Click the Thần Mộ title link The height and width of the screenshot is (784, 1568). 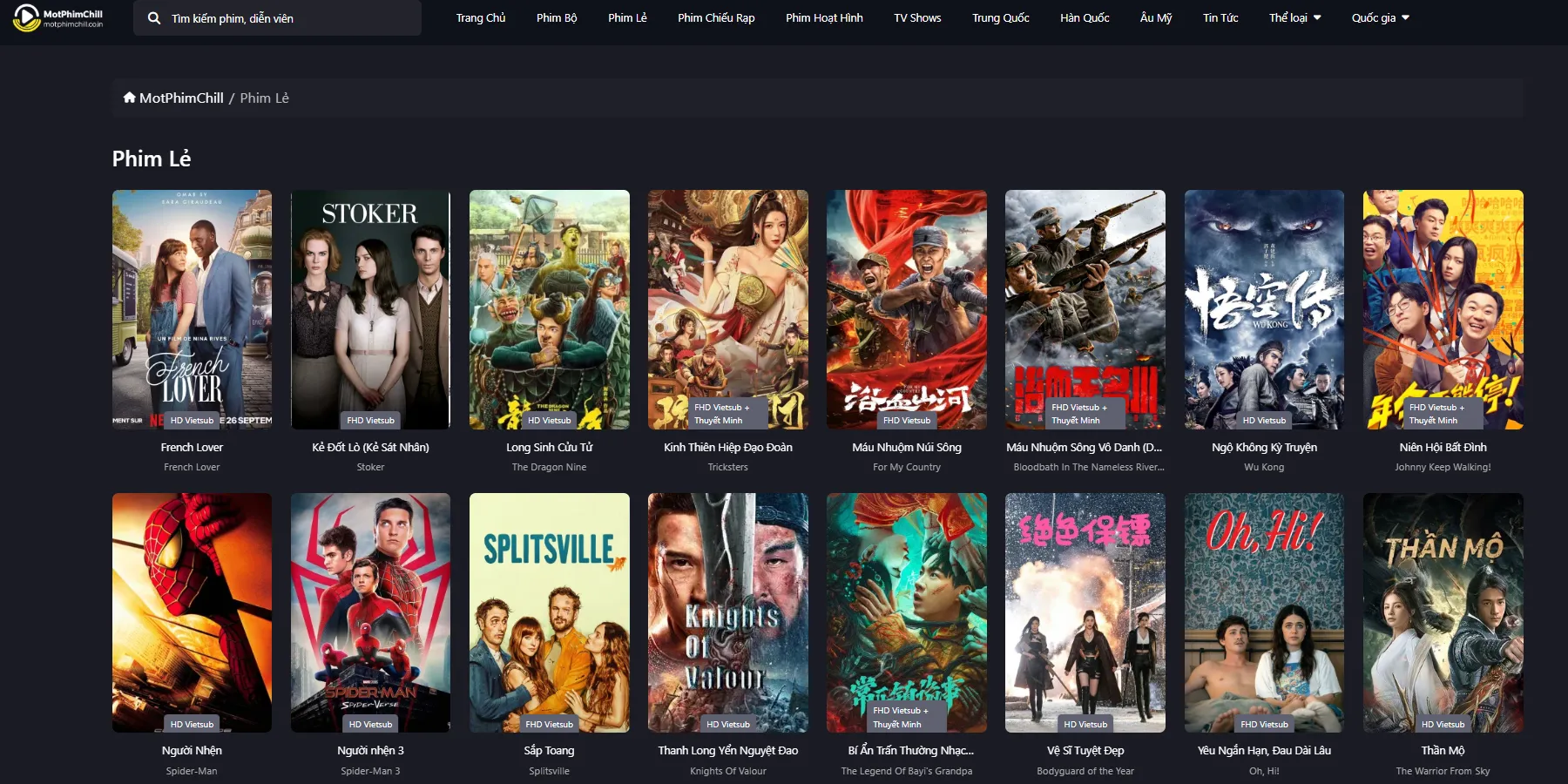coord(1443,750)
